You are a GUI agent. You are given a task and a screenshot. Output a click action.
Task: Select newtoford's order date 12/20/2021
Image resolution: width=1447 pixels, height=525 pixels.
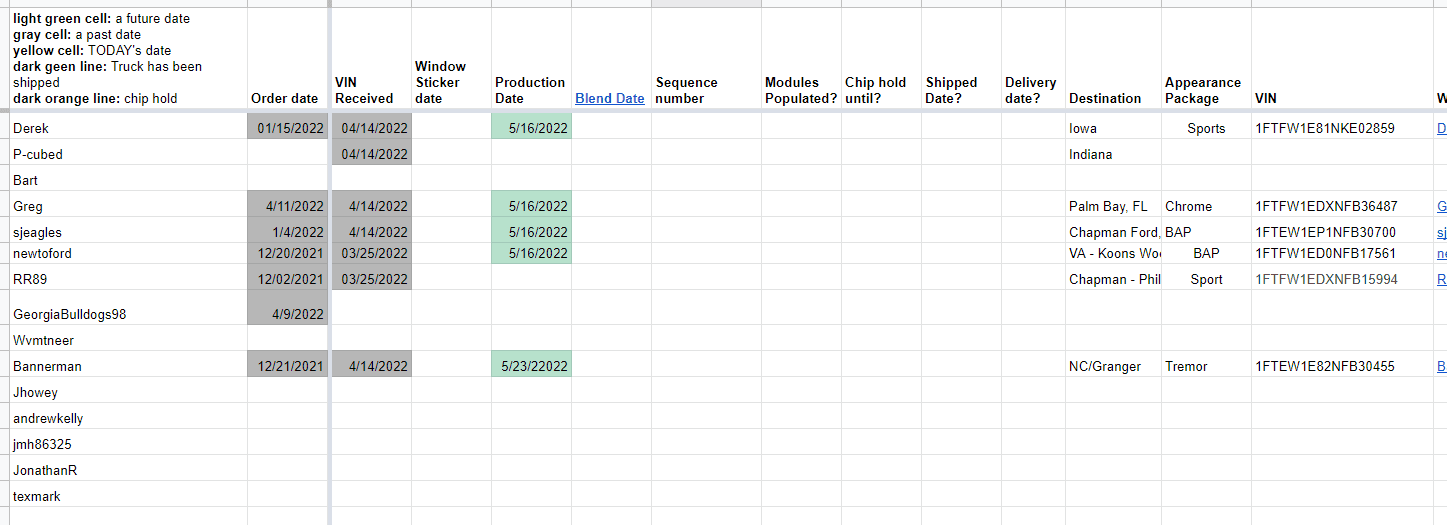pos(289,253)
